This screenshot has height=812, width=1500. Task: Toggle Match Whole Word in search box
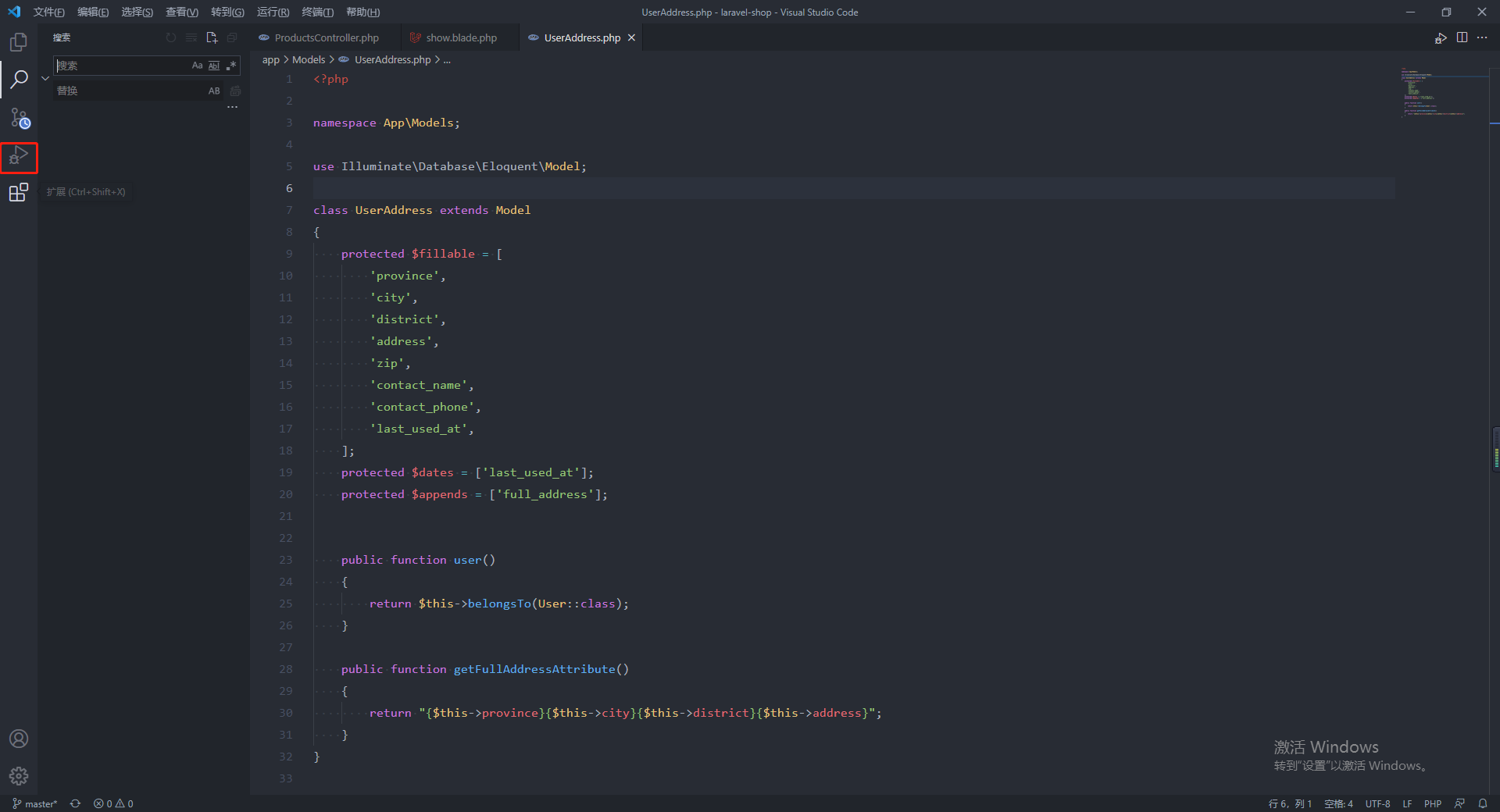click(x=214, y=66)
